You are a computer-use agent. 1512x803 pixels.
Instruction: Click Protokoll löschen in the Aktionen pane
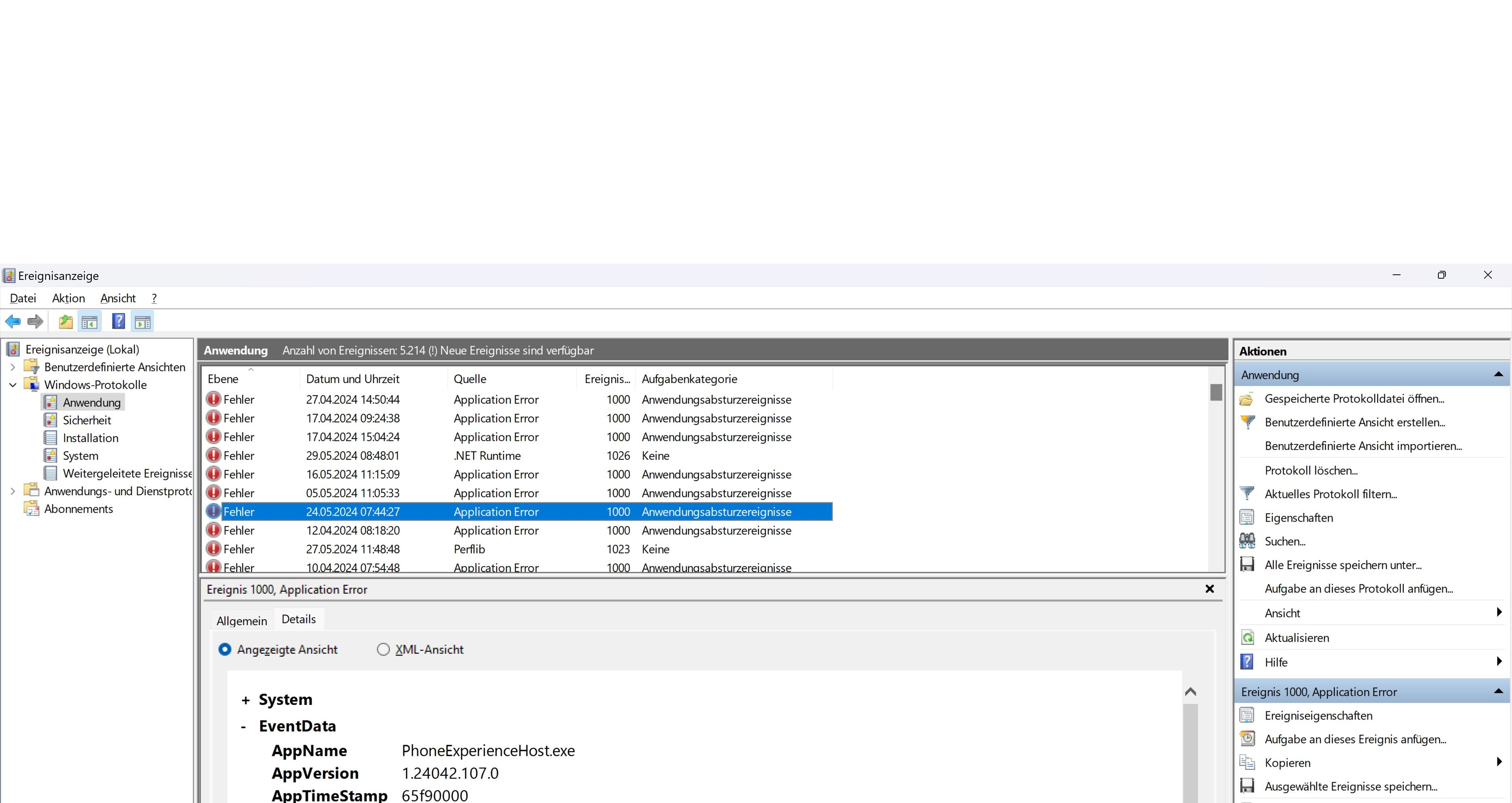click(x=1311, y=470)
